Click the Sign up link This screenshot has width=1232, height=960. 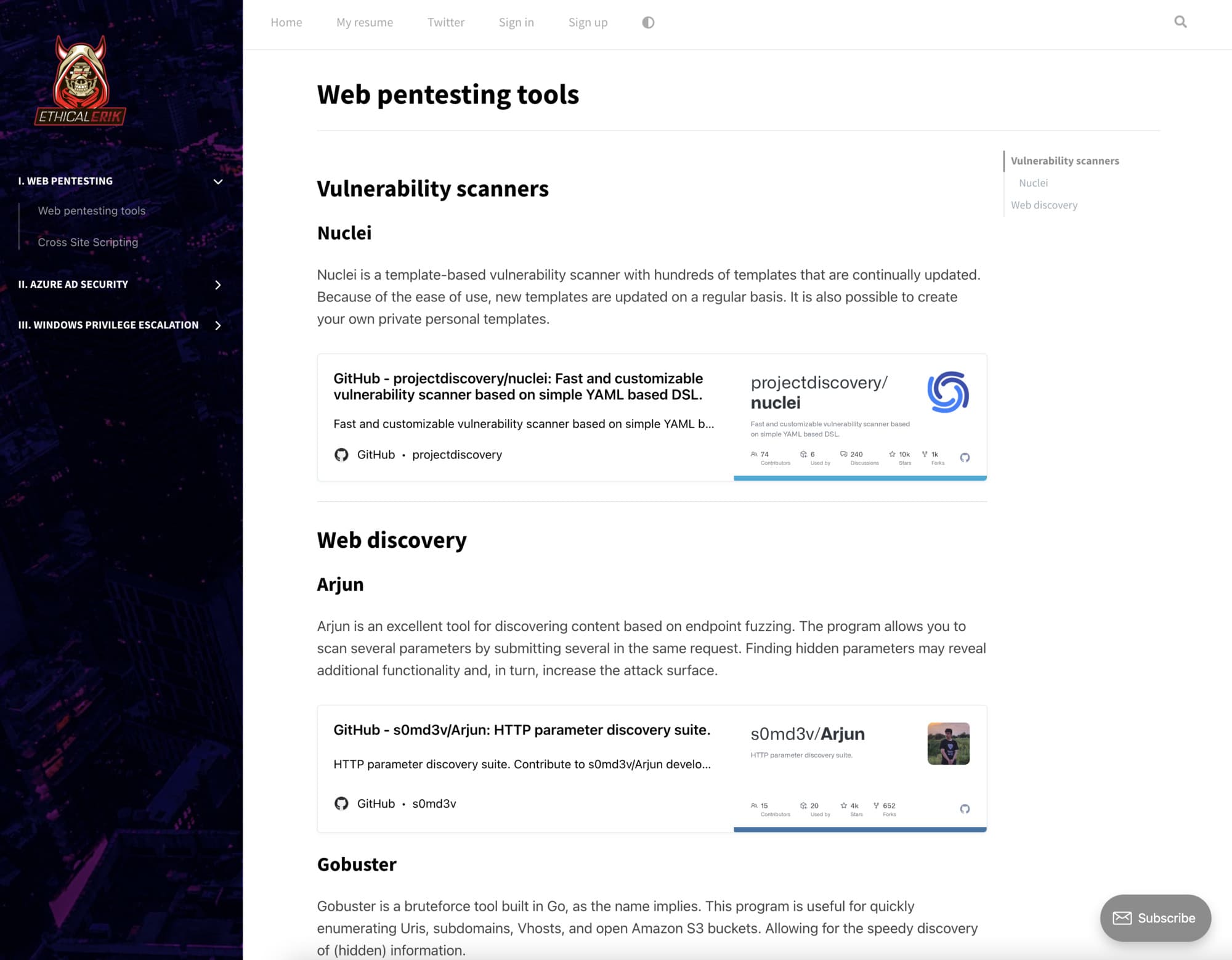pos(587,22)
